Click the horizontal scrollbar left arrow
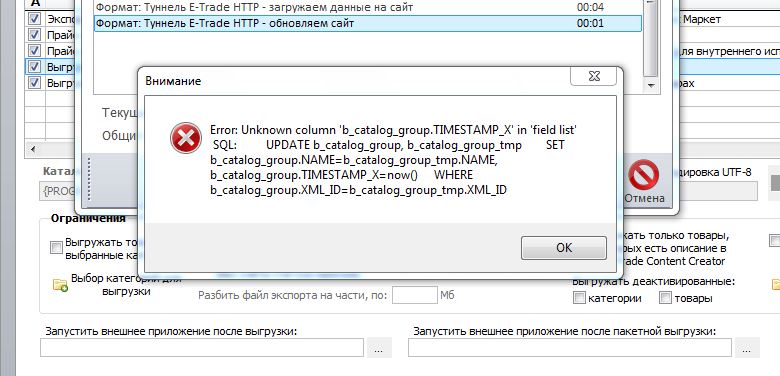This screenshot has width=780, height=376. click(32, 149)
